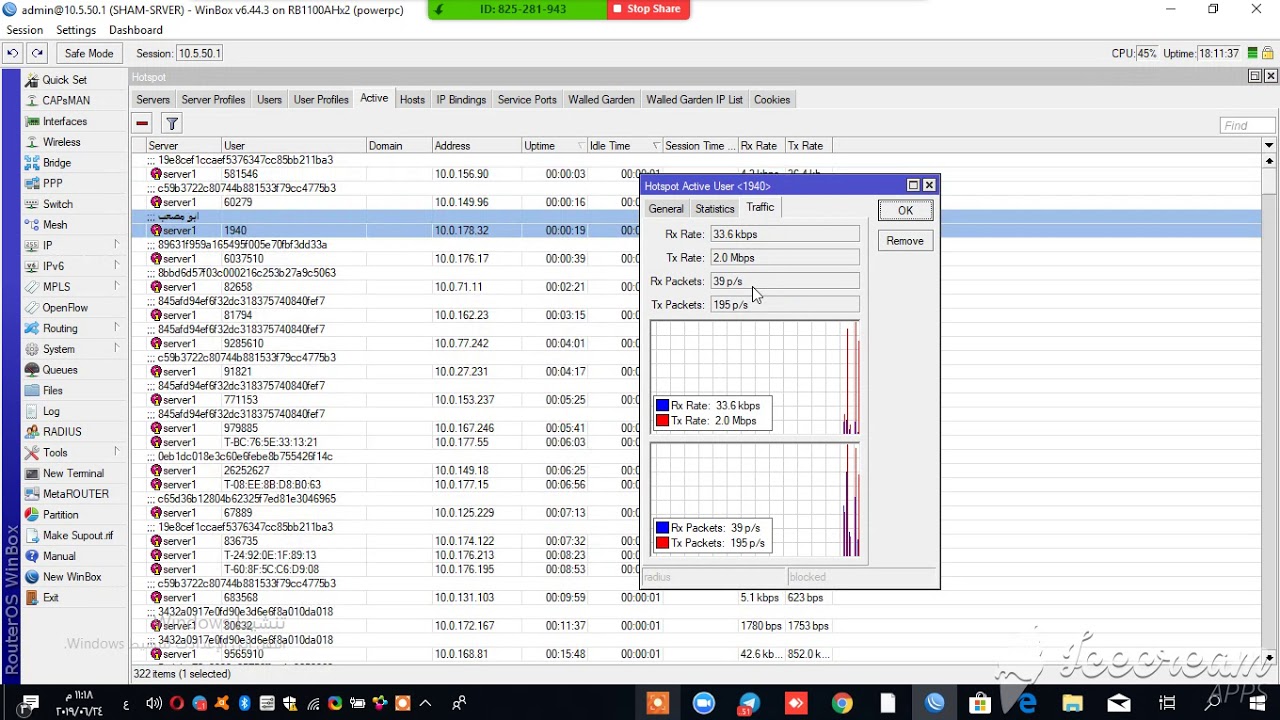
Task: Open the Session menu
Action: tap(25, 30)
